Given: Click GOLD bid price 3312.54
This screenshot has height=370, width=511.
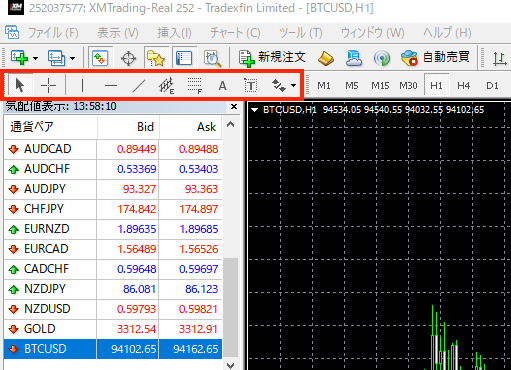Looking at the screenshot, I should pyautogui.click(x=136, y=329).
